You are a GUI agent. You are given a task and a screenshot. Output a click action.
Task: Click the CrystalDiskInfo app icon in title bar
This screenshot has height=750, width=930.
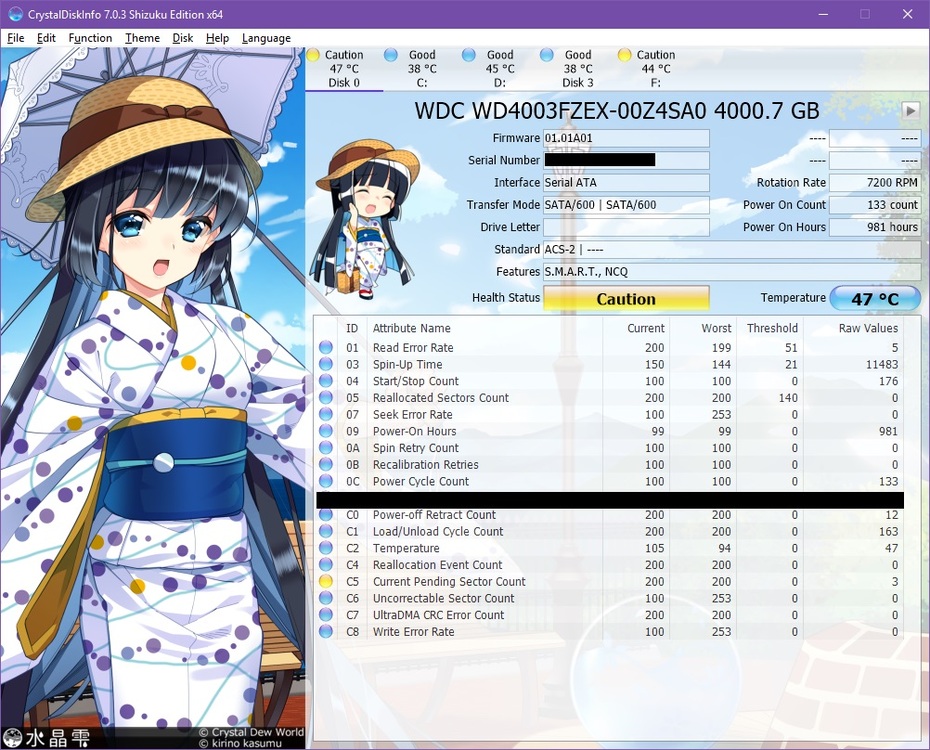click(15, 14)
